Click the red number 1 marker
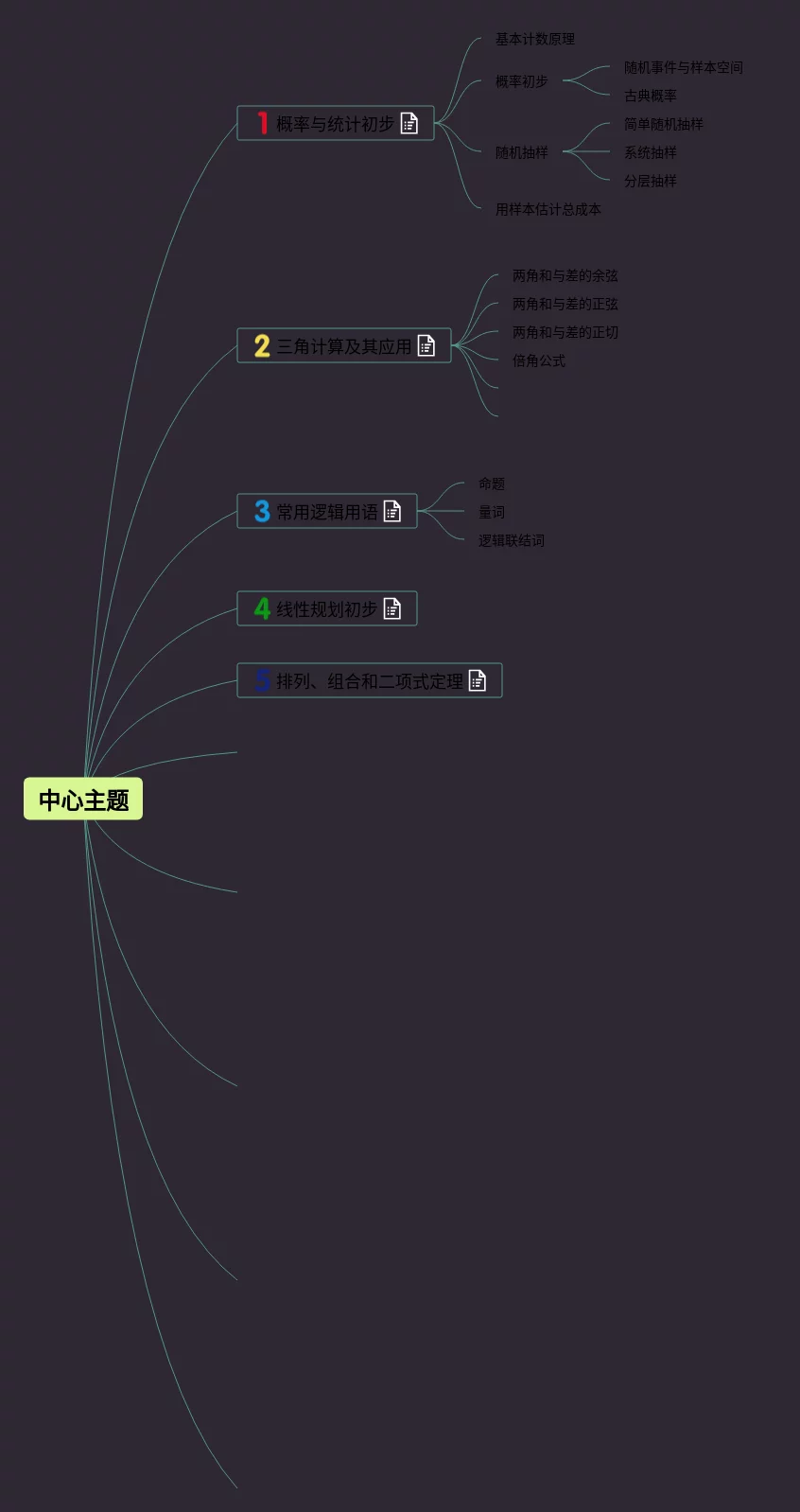 (262, 124)
